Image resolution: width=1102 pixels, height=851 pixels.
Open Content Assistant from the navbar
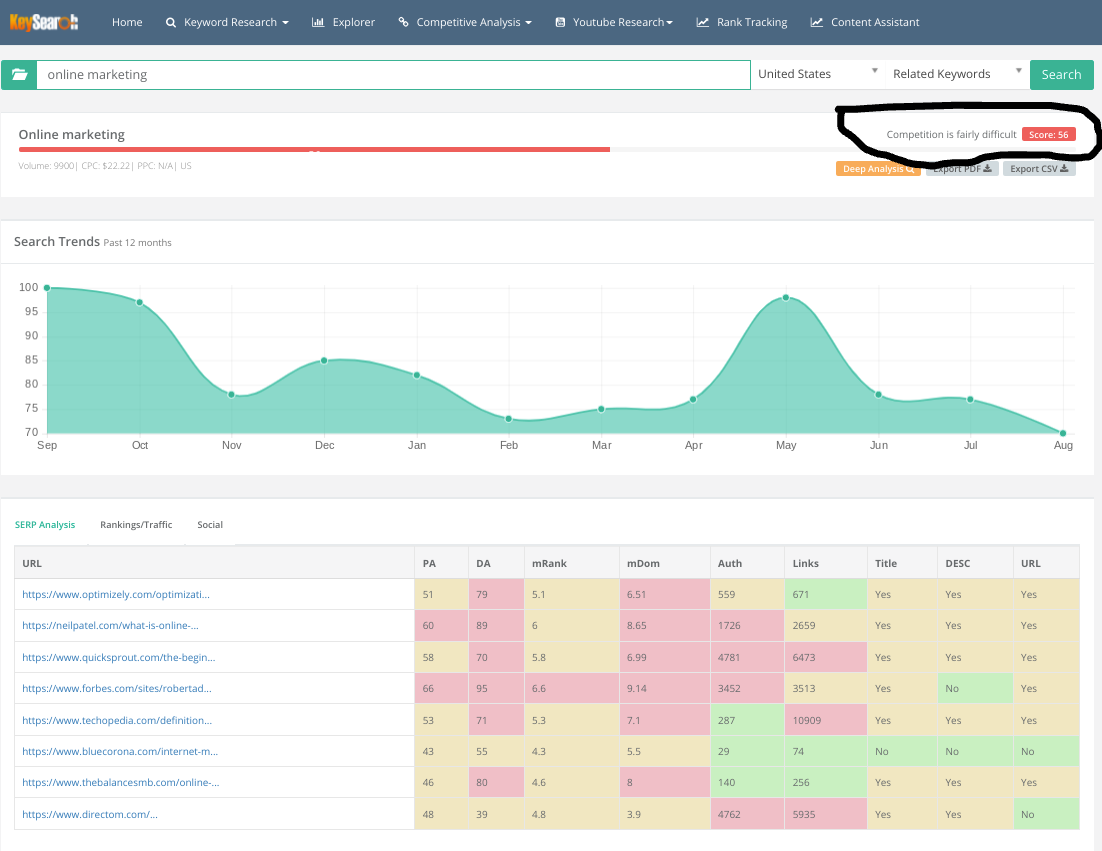tap(865, 22)
